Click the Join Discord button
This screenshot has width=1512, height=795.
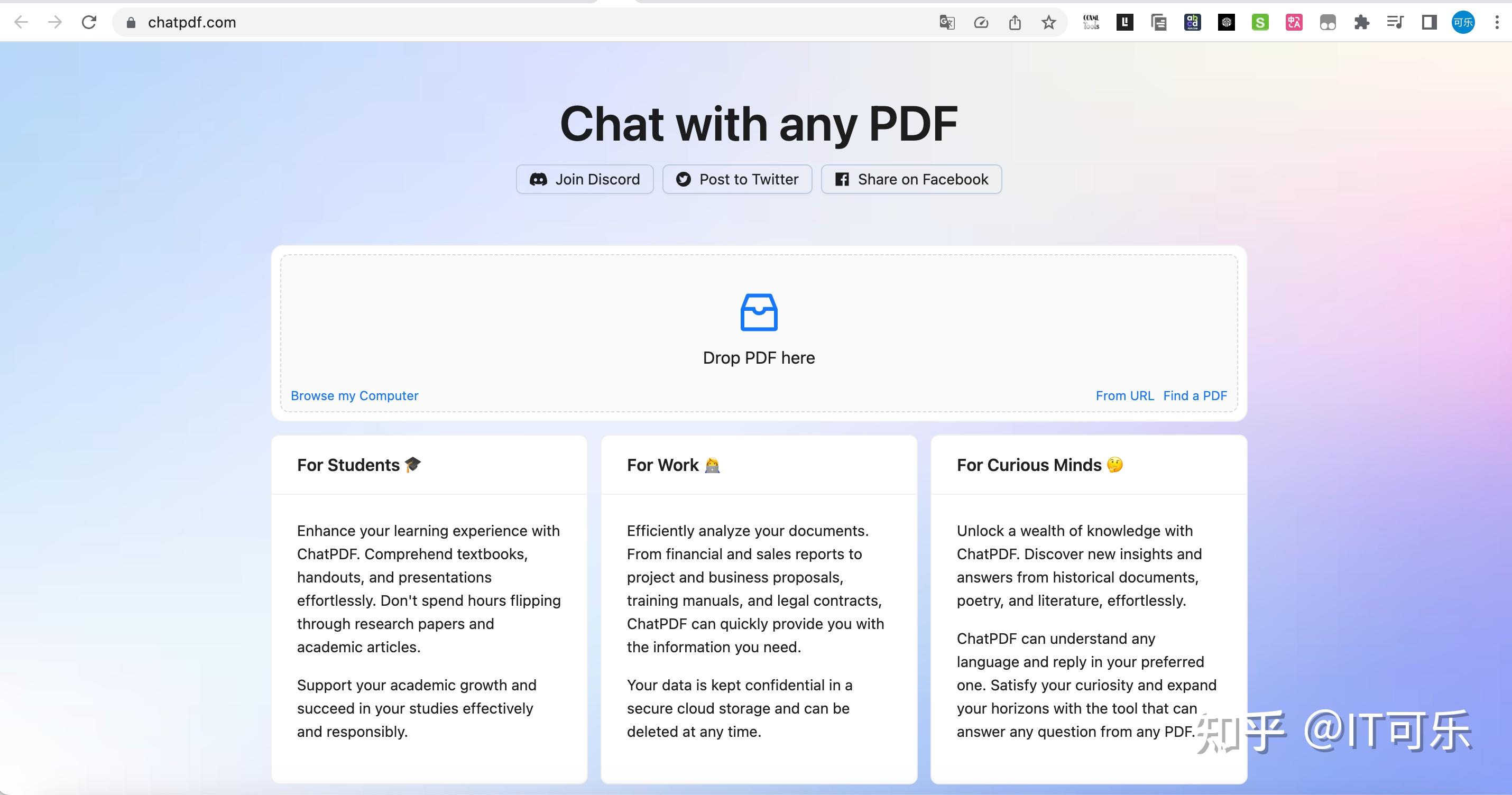click(x=585, y=179)
